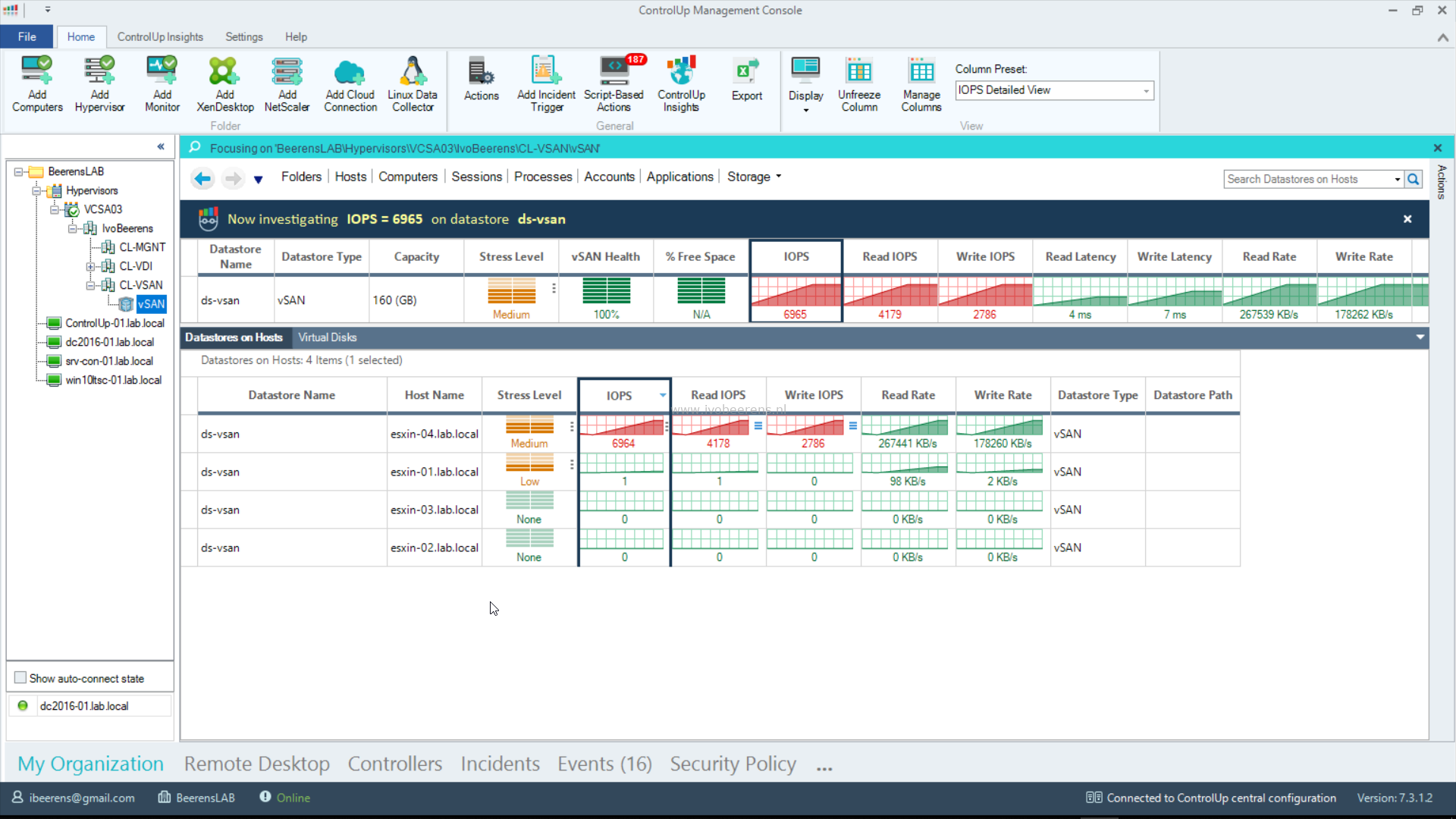
Task: Open the Actions side panel on right
Action: (x=1442, y=182)
